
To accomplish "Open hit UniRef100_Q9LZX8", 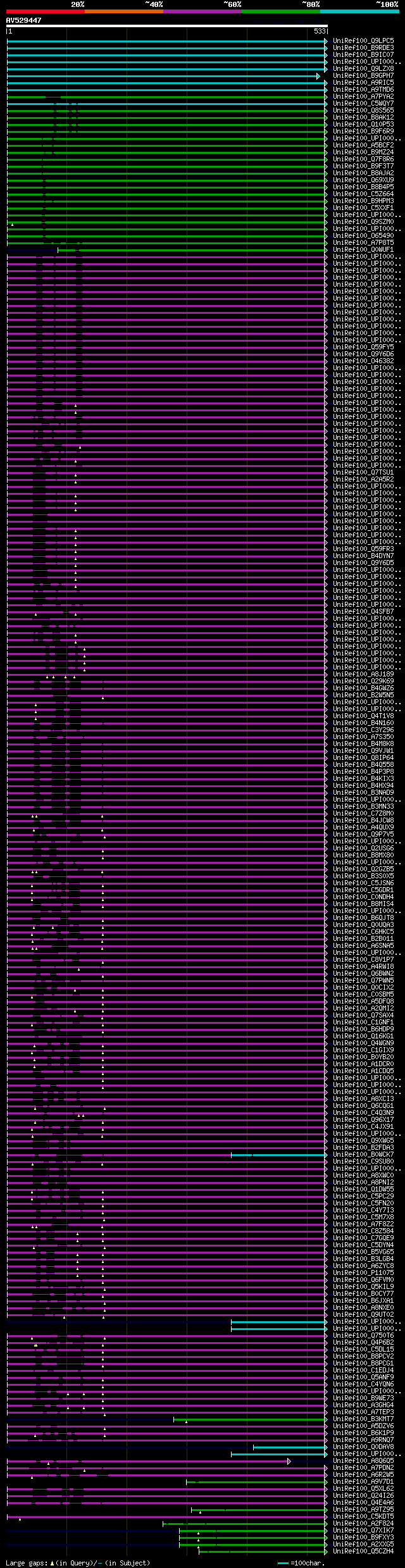I will [363, 68].
